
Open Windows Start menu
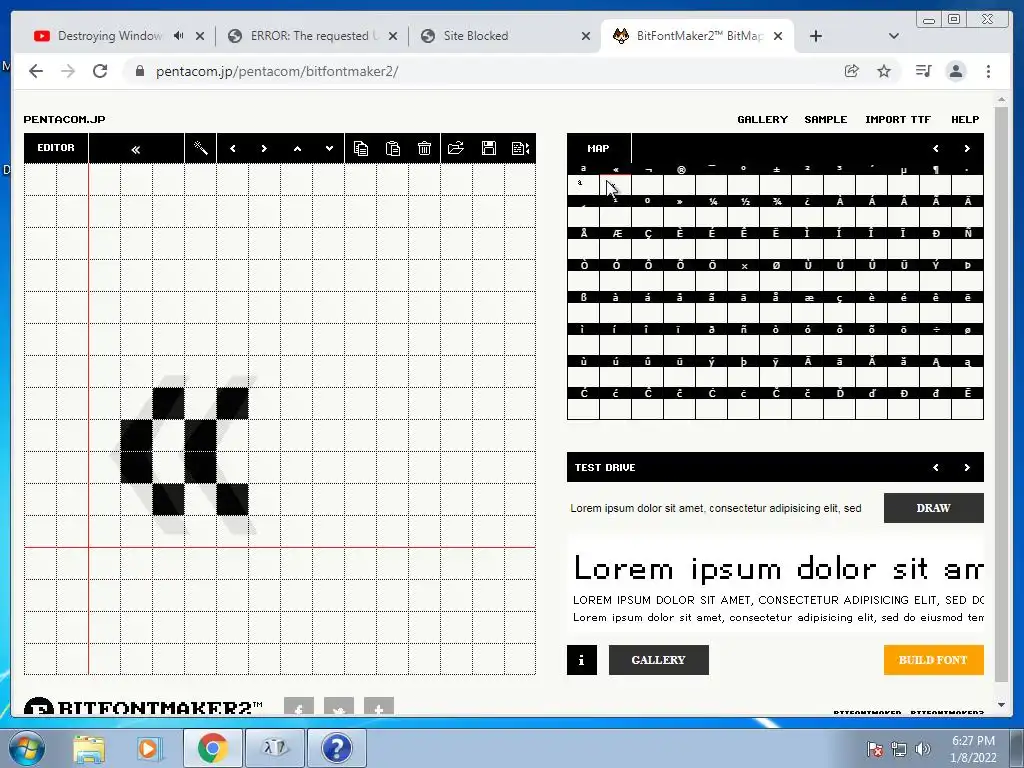(26, 748)
